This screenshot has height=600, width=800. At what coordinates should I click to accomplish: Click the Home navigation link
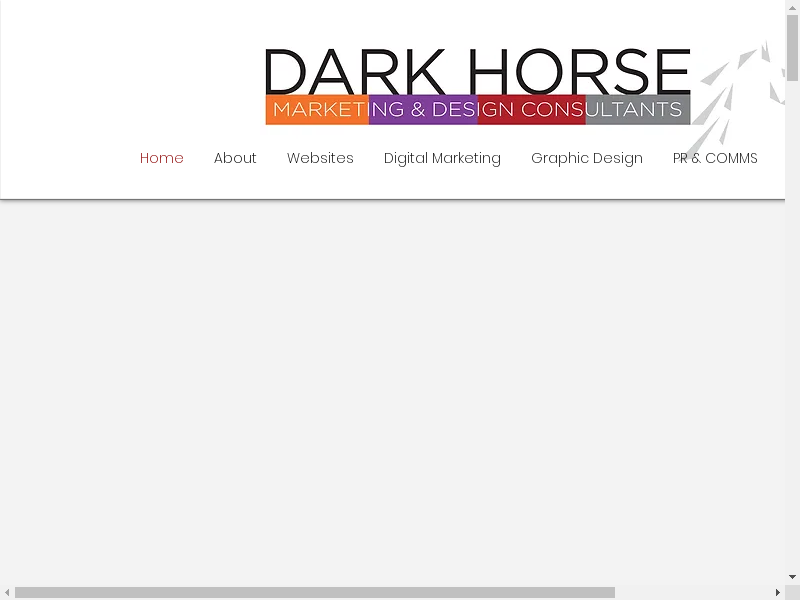[x=162, y=158]
